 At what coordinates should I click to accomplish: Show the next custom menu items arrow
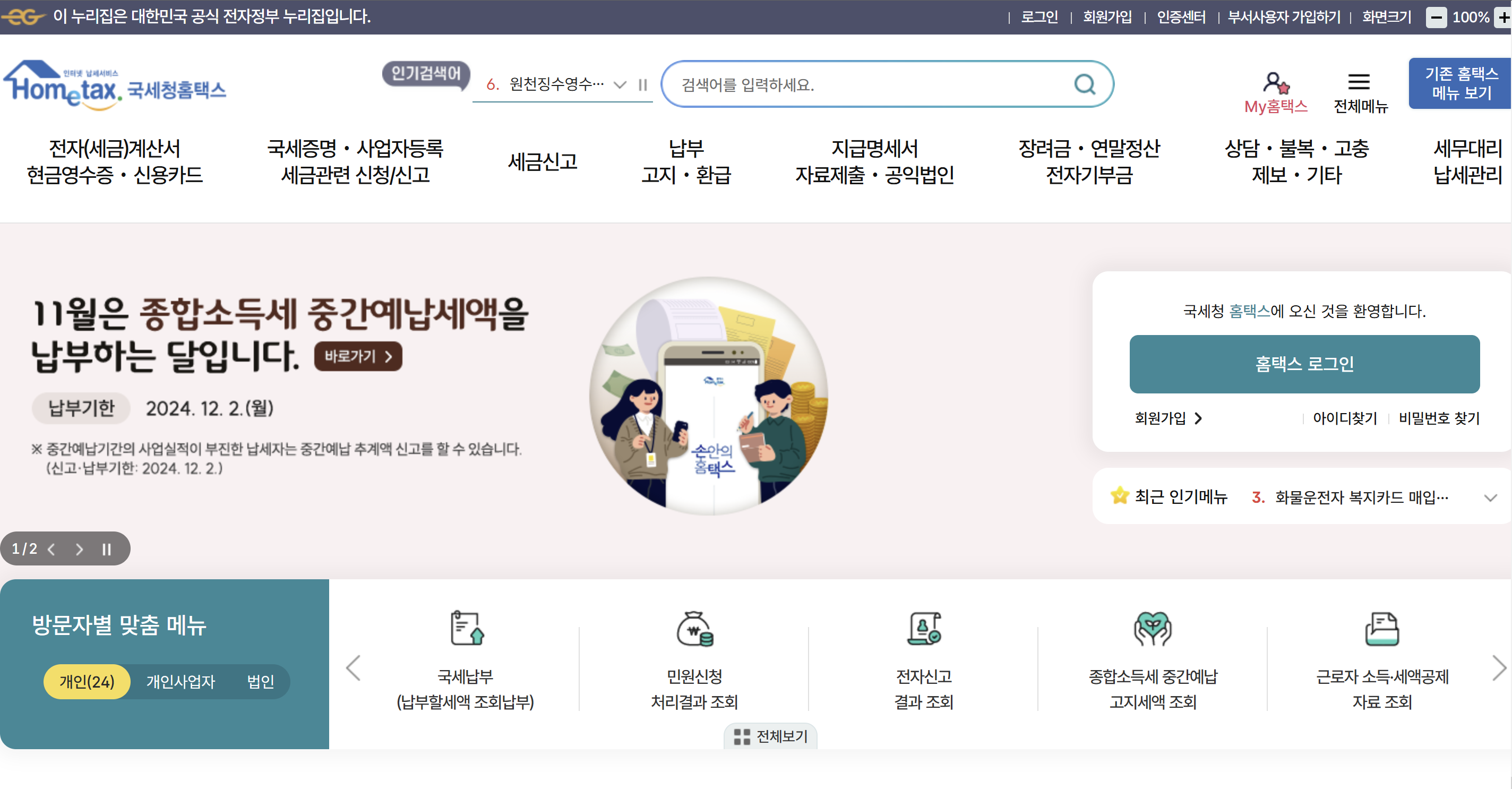(1499, 667)
